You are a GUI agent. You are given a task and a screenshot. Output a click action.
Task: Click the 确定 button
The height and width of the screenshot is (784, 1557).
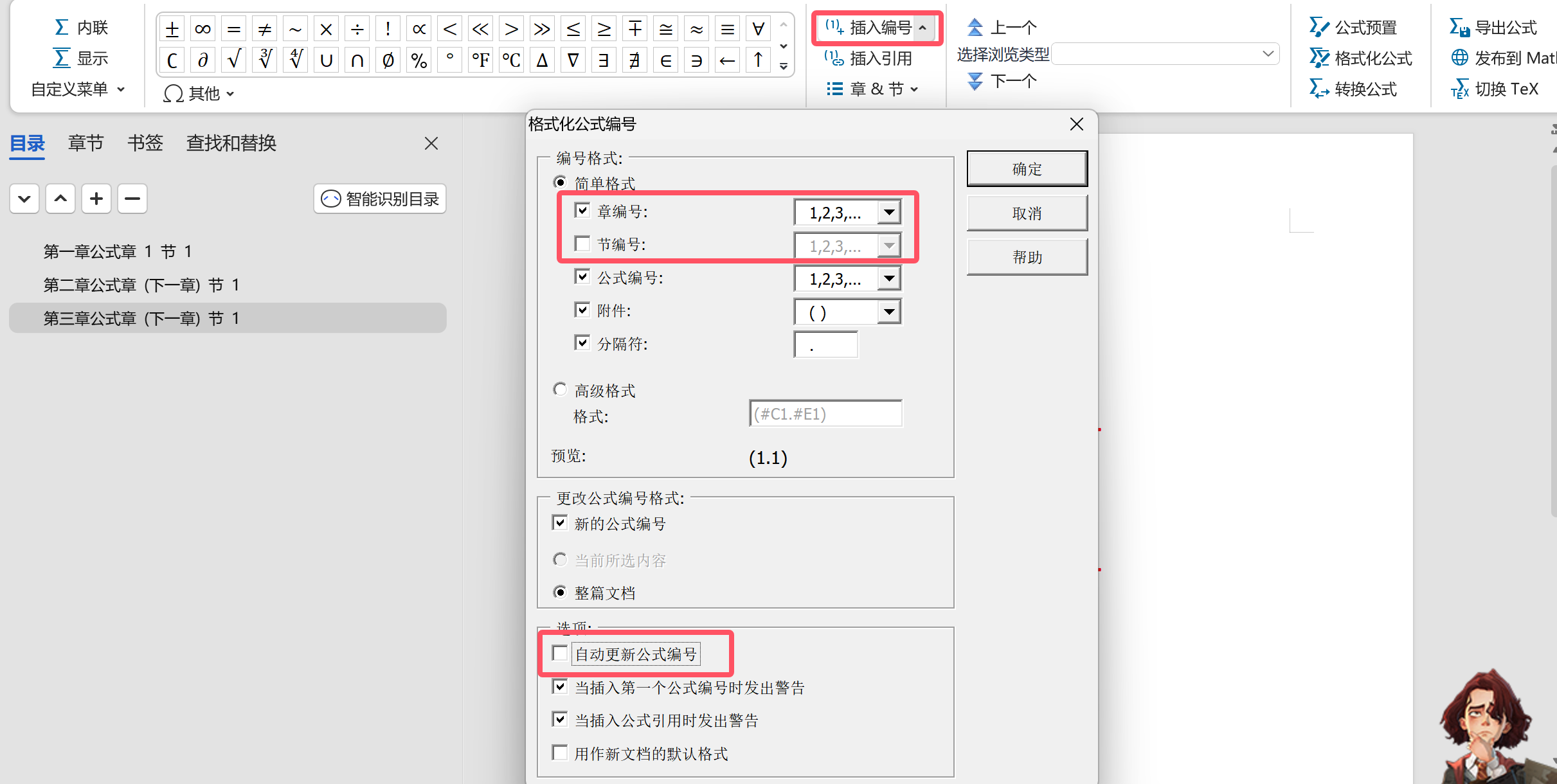click(x=1027, y=169)
